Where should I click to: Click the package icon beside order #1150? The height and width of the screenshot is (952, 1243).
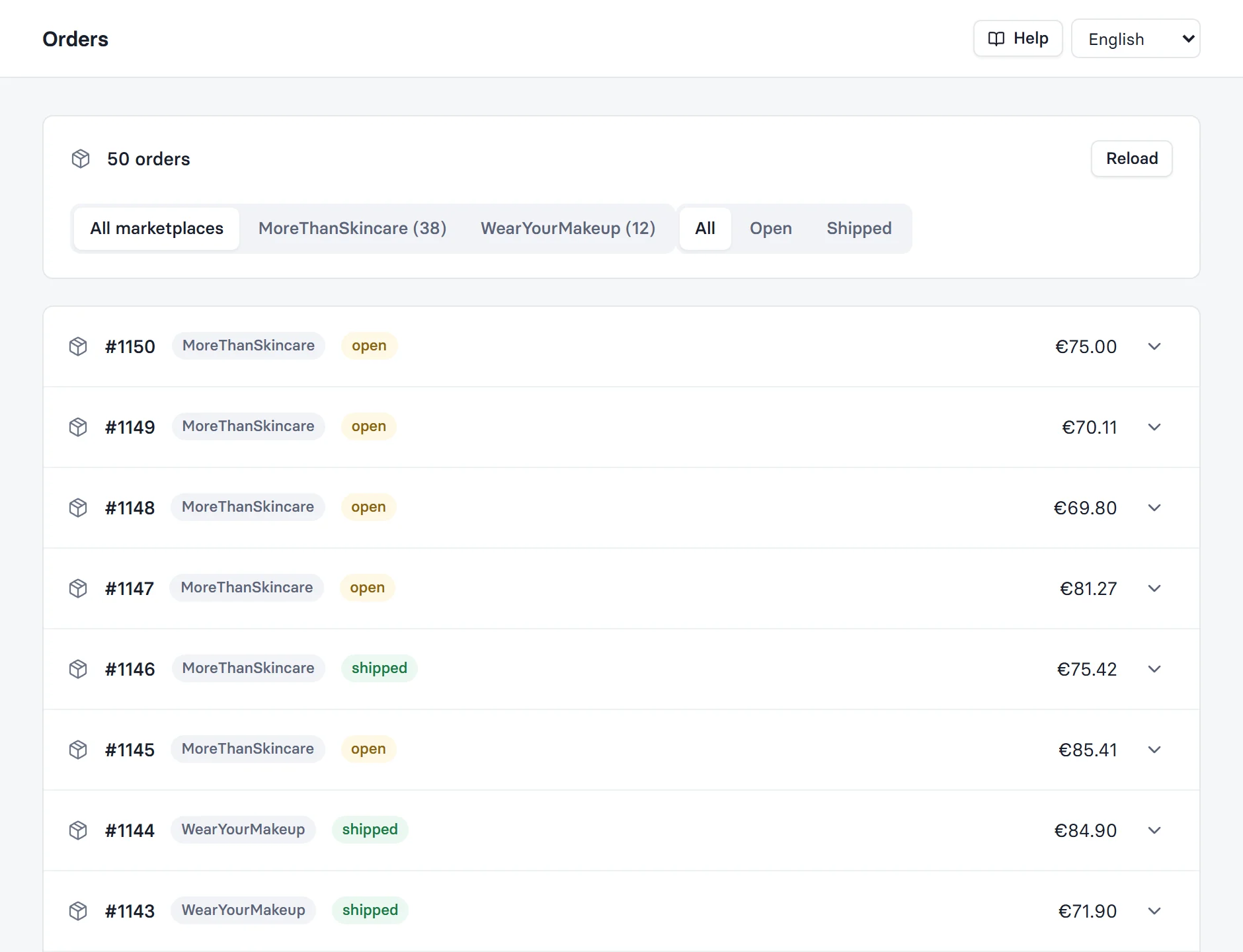[78, 346]
